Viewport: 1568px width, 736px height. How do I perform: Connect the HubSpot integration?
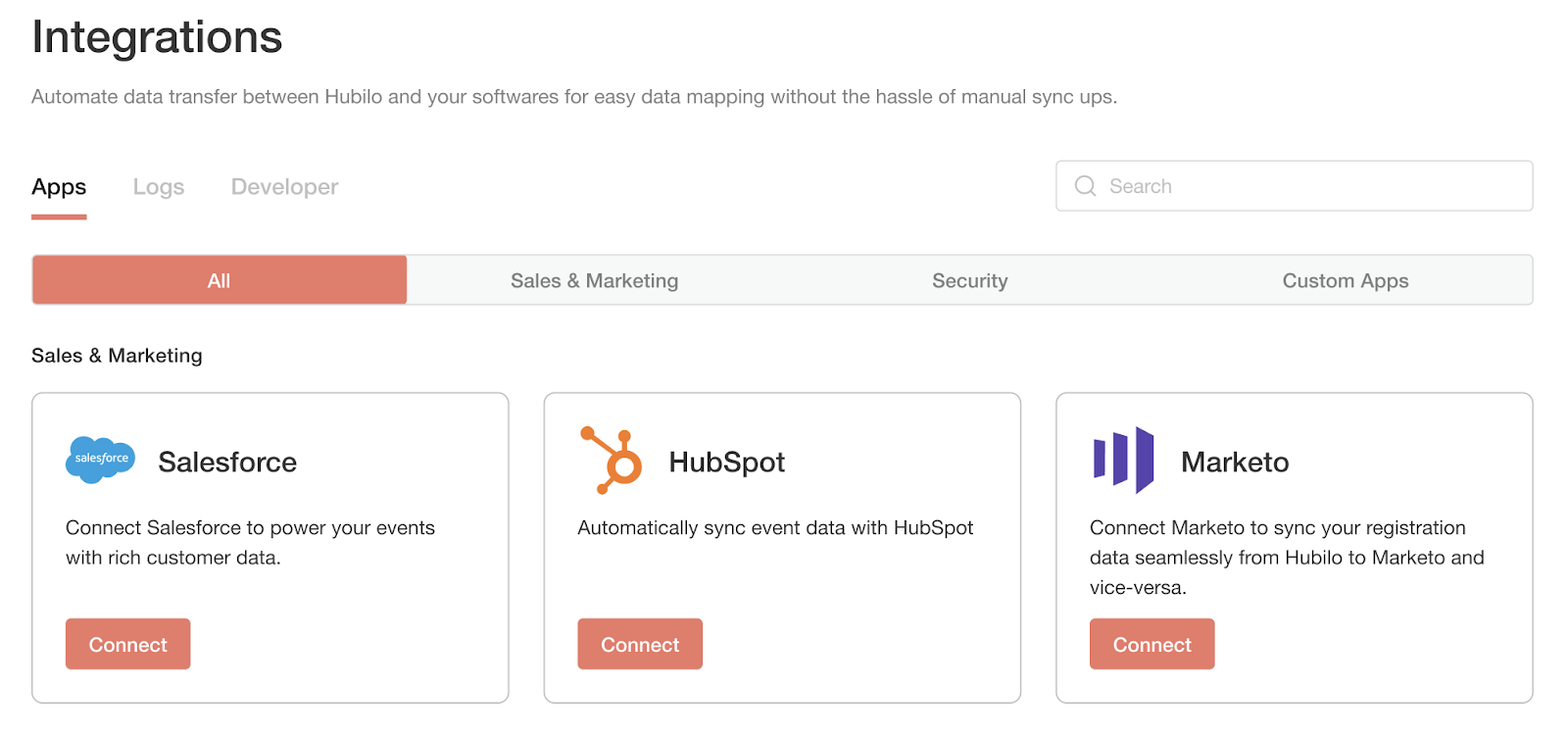click(x=640, y=644)
